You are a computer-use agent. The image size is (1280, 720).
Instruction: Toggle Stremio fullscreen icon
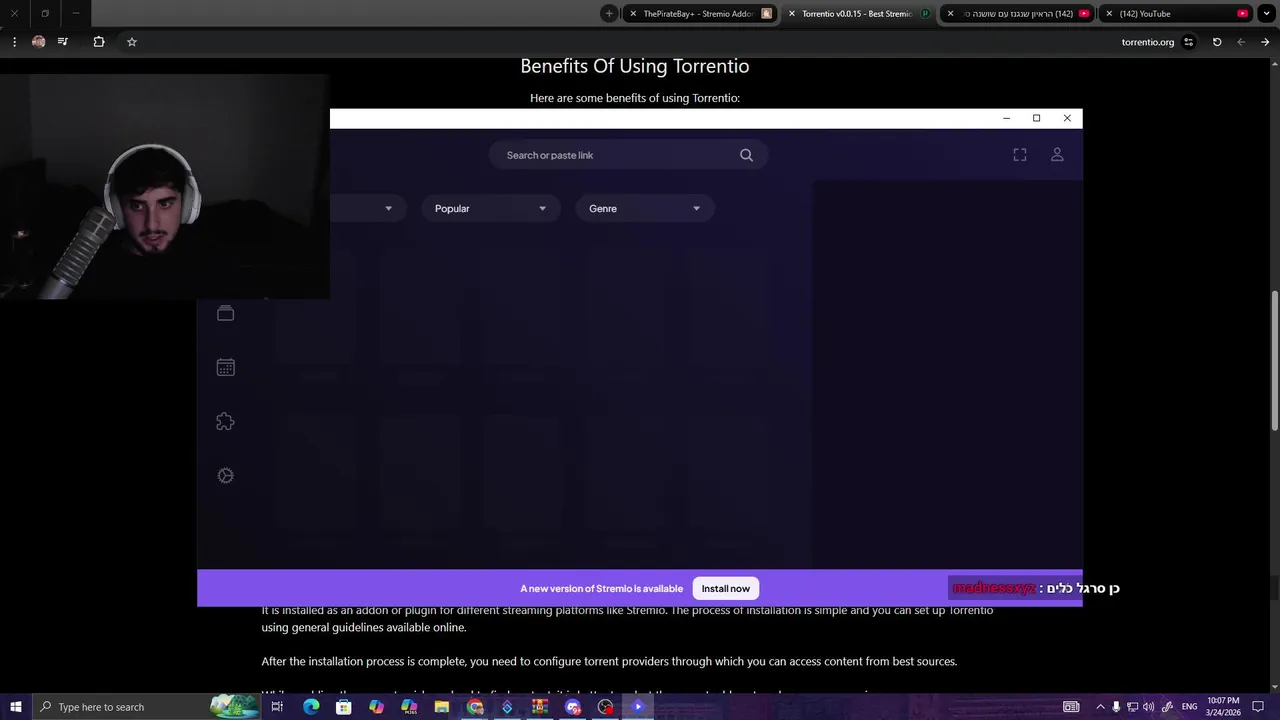coord(1020,155)
